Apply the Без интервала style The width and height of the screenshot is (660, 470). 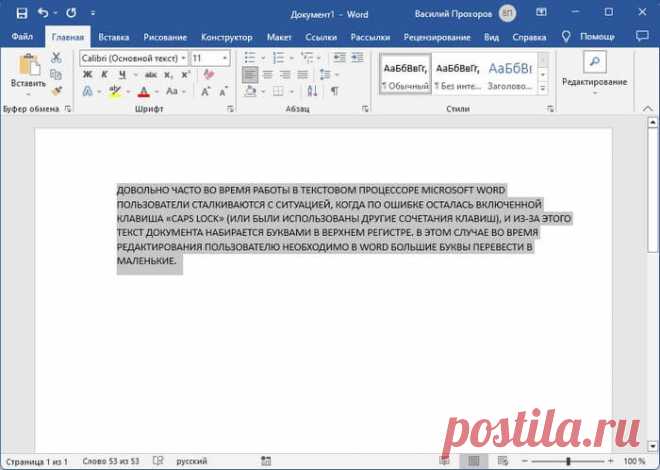coord(457,74)
